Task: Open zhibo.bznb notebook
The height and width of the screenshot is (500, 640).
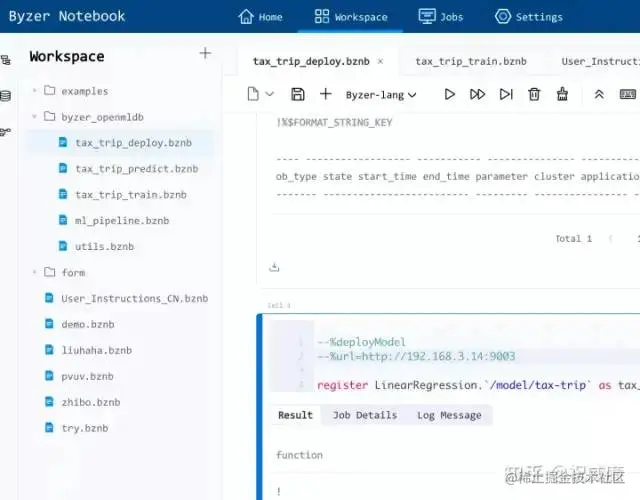Action: [91, 402]
